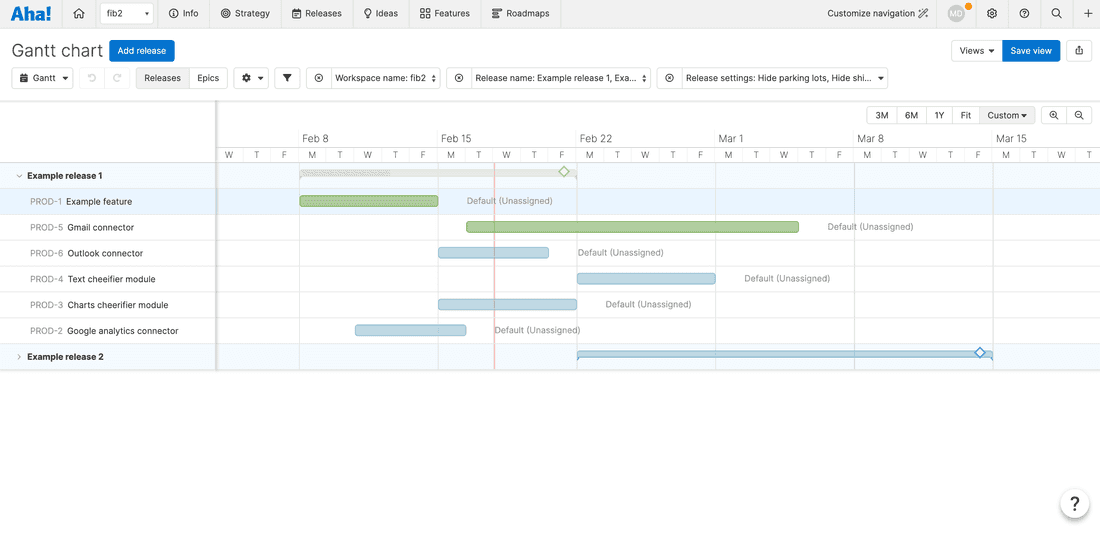The height and width of the screenshot is (540, 1100).
Task: Click the Example feature green bar
Action: tap(369, 201)
